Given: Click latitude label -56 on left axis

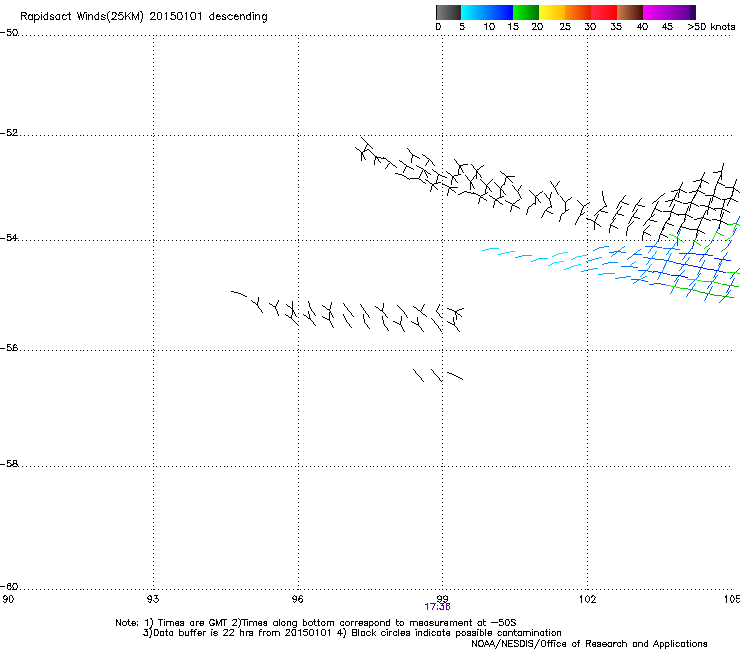Looking at the screenshot, I should [x=9, y=347].
